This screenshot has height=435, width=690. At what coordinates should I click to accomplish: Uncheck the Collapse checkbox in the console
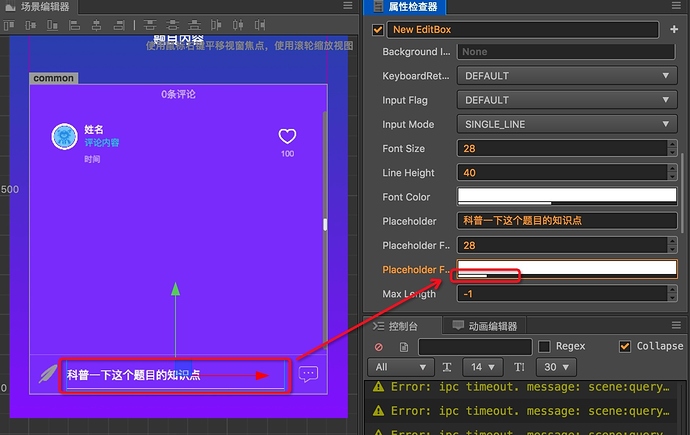[625, 347]
